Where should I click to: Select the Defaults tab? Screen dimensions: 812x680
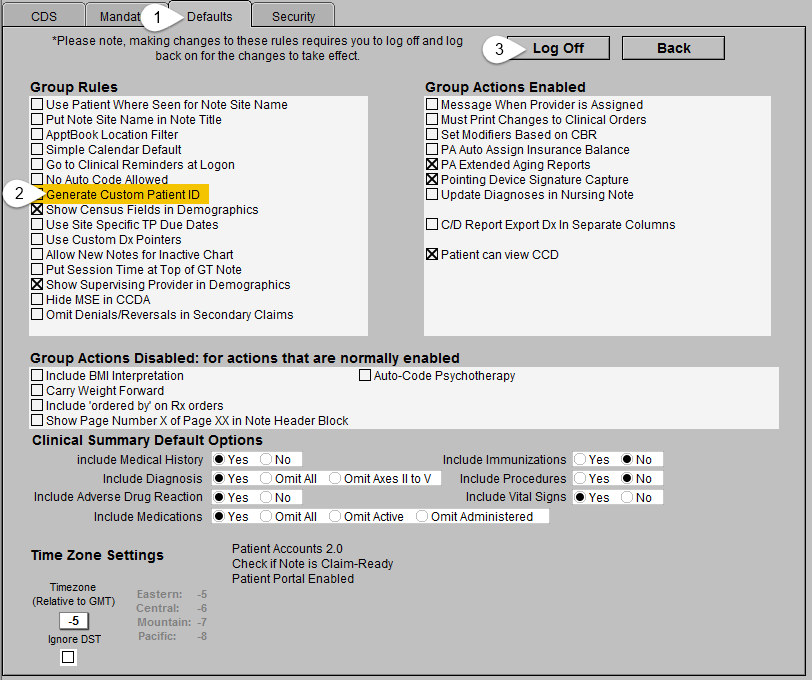pos(209,16)
